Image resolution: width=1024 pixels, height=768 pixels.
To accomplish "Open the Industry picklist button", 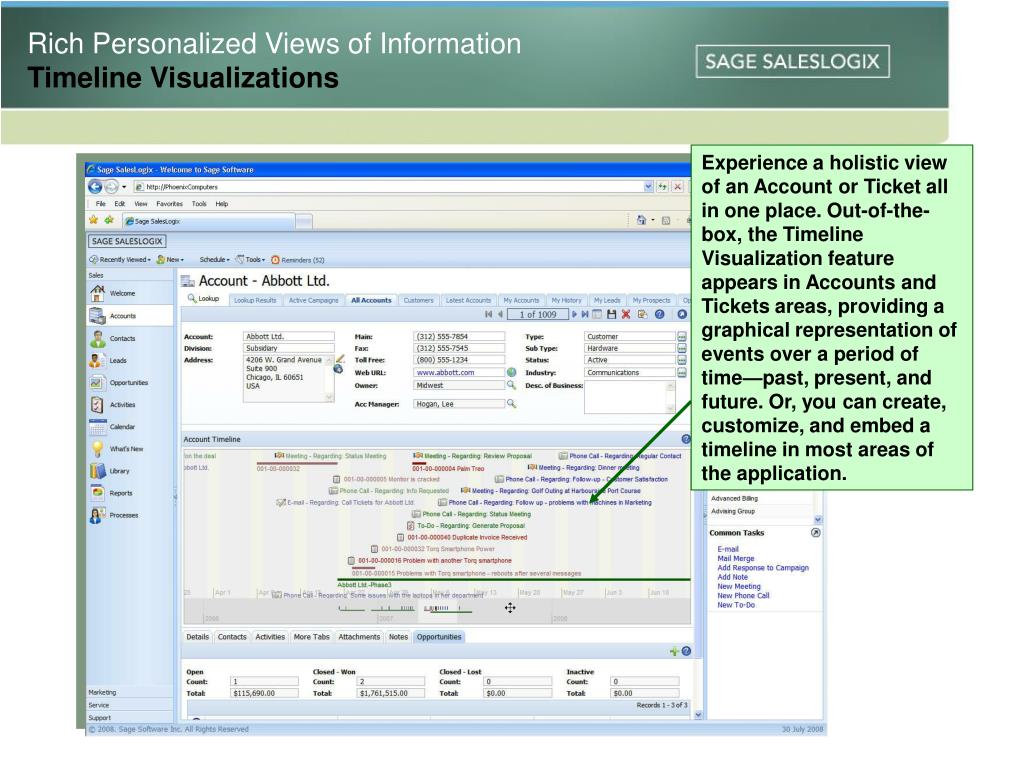I will click(682, 373).
